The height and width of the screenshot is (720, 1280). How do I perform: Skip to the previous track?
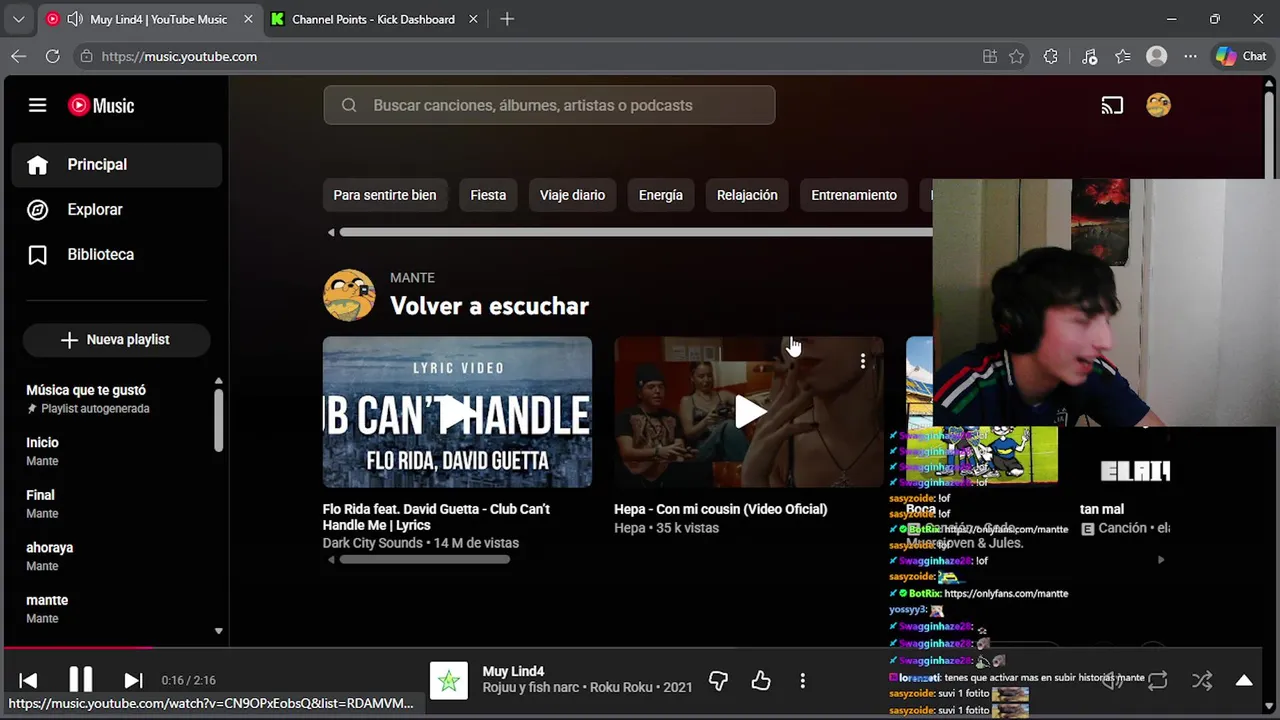(x=28, y=681)
